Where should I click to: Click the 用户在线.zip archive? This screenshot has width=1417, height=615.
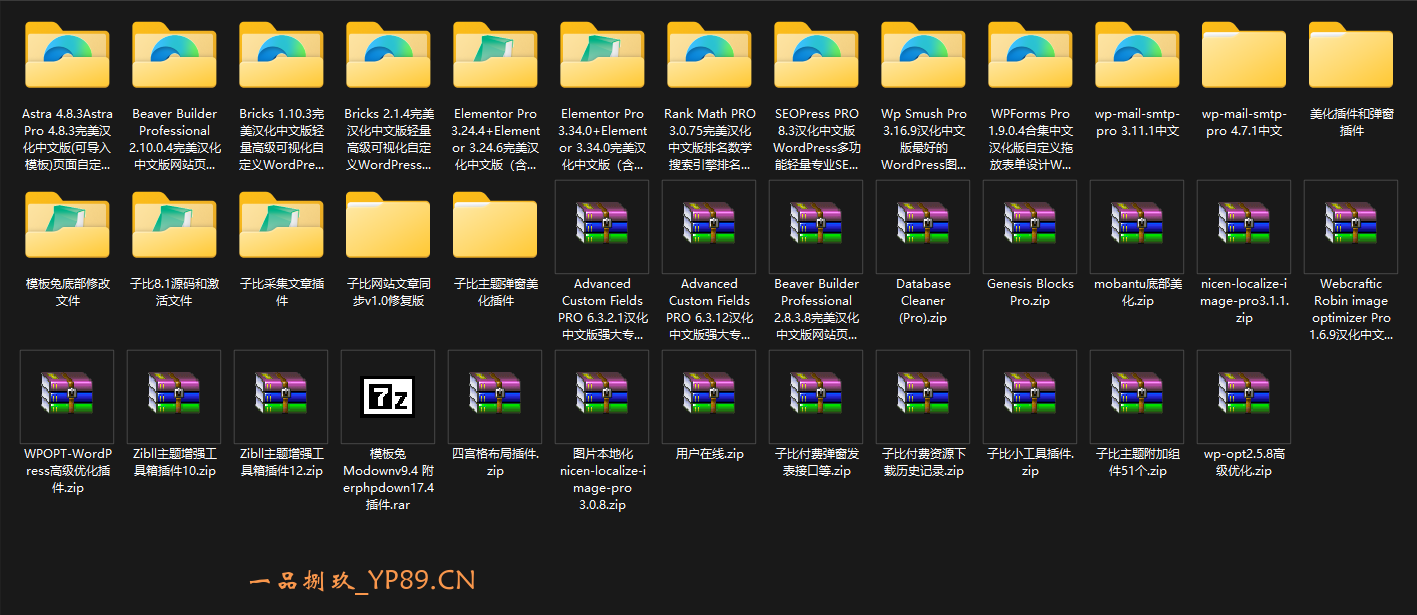(x=709, y=397)
